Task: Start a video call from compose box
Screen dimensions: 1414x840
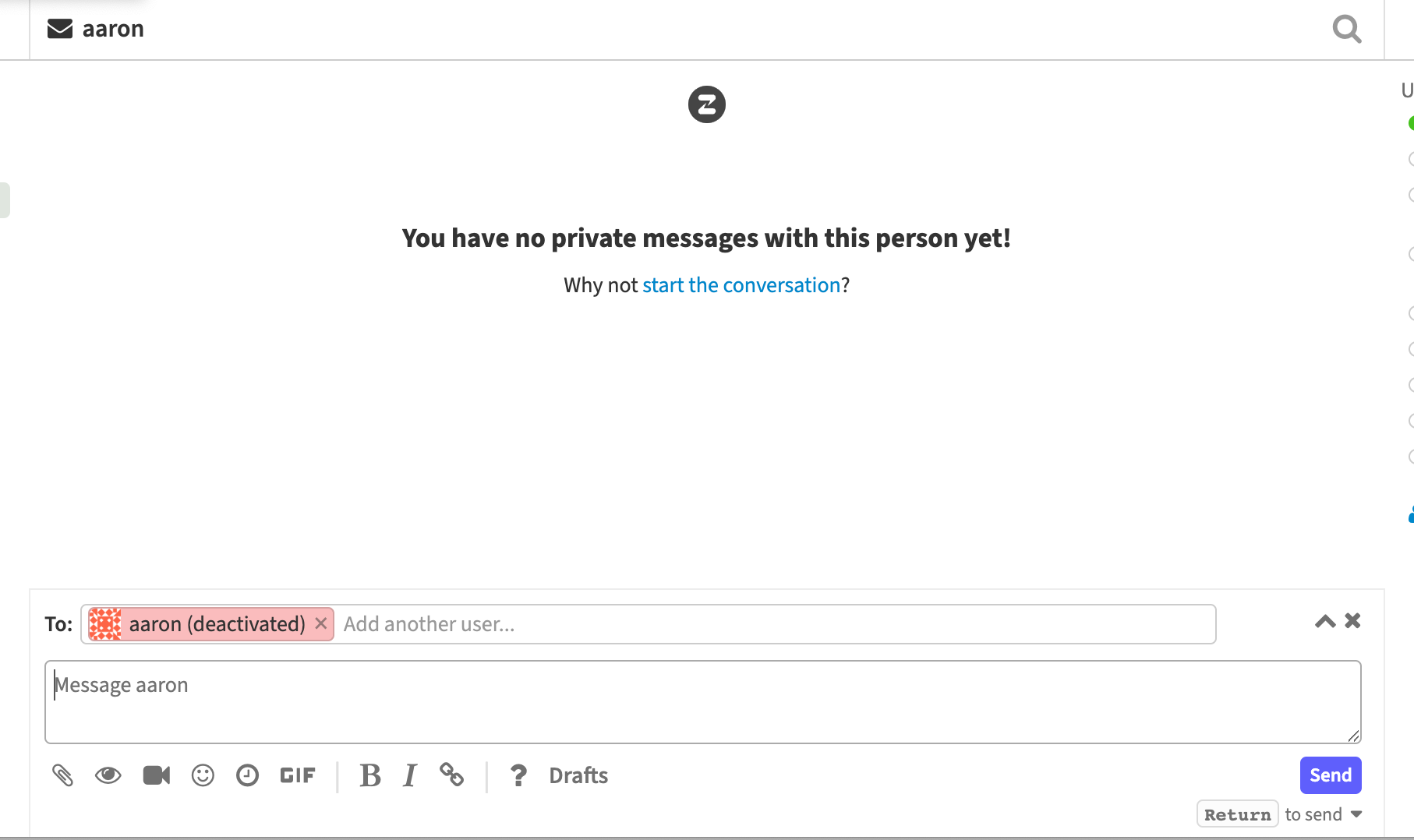Action: pos(156,775)
